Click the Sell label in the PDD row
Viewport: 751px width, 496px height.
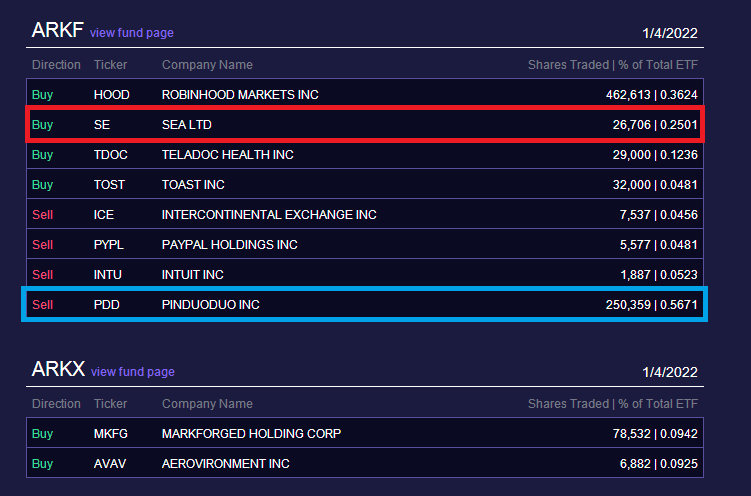coord(42,305)
